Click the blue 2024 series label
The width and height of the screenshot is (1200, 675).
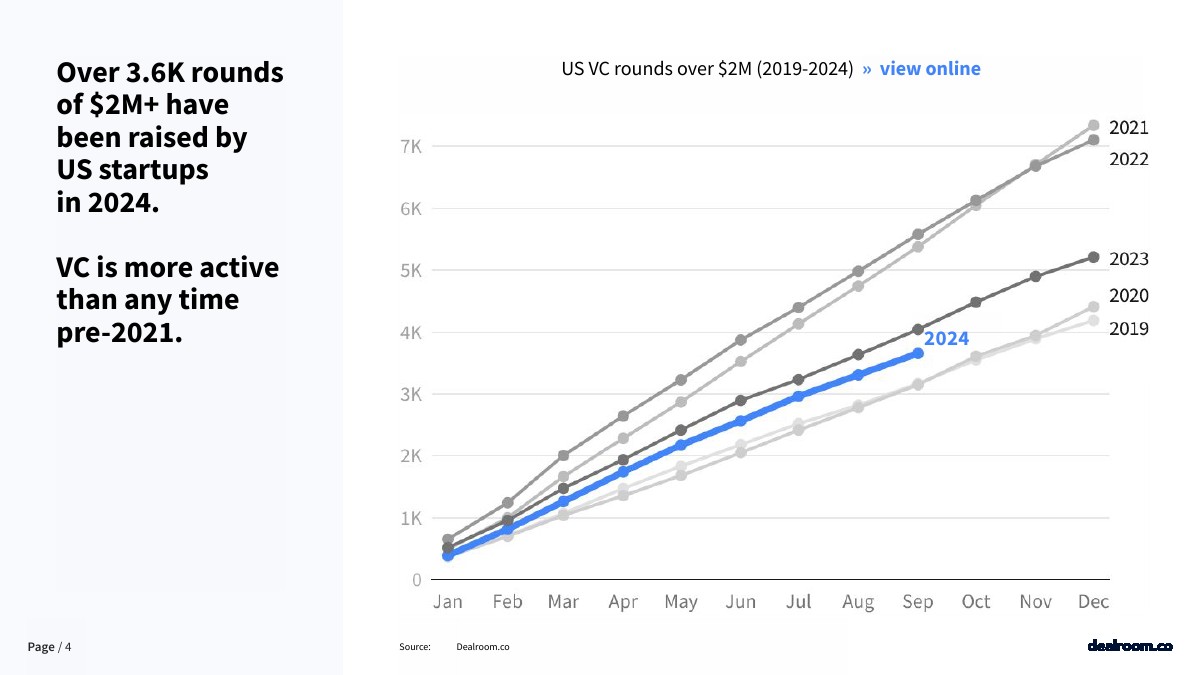coord(946,339)
